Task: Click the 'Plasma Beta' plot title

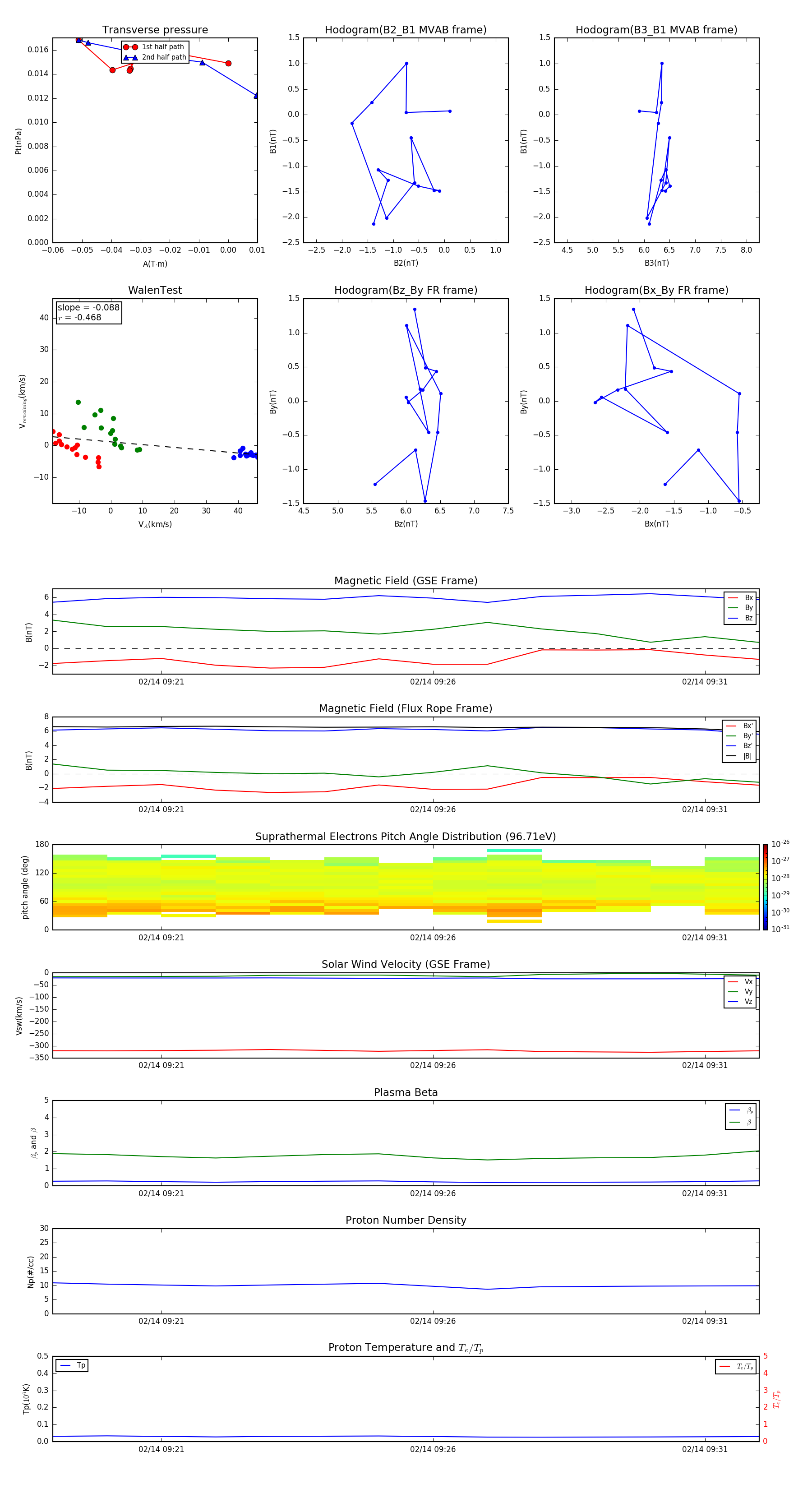Action: click(406, 1093)
